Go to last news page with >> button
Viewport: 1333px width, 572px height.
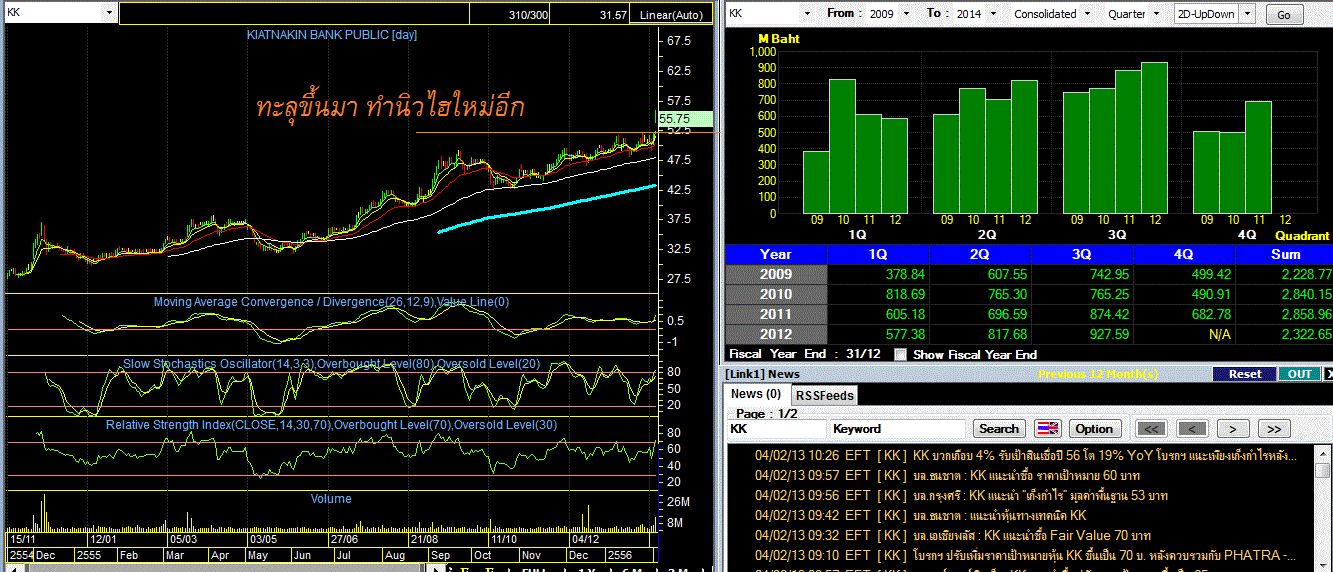pyautogui.click(x=1273, y=429)
